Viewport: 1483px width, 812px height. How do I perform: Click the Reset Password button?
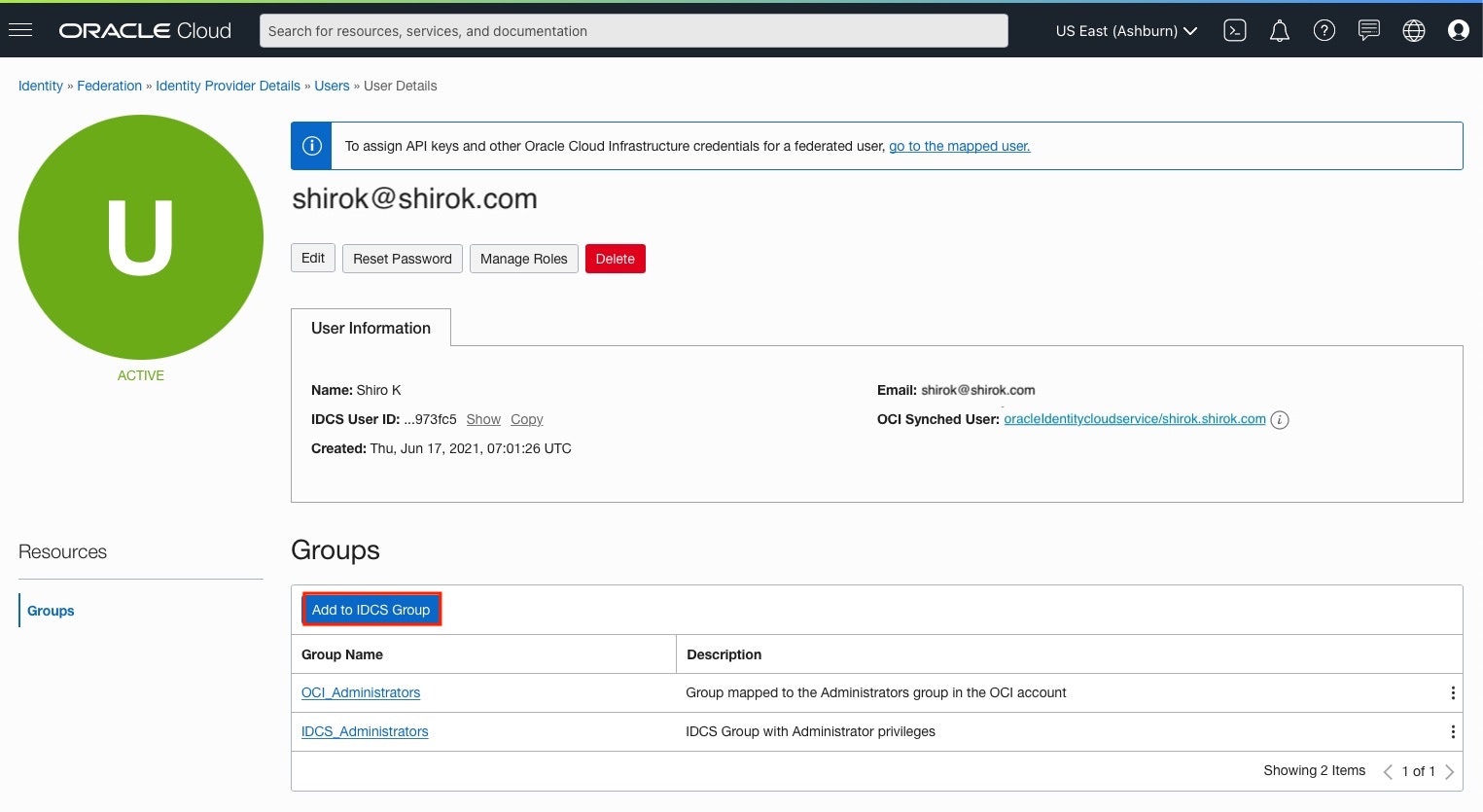click(x=403, y=259)
